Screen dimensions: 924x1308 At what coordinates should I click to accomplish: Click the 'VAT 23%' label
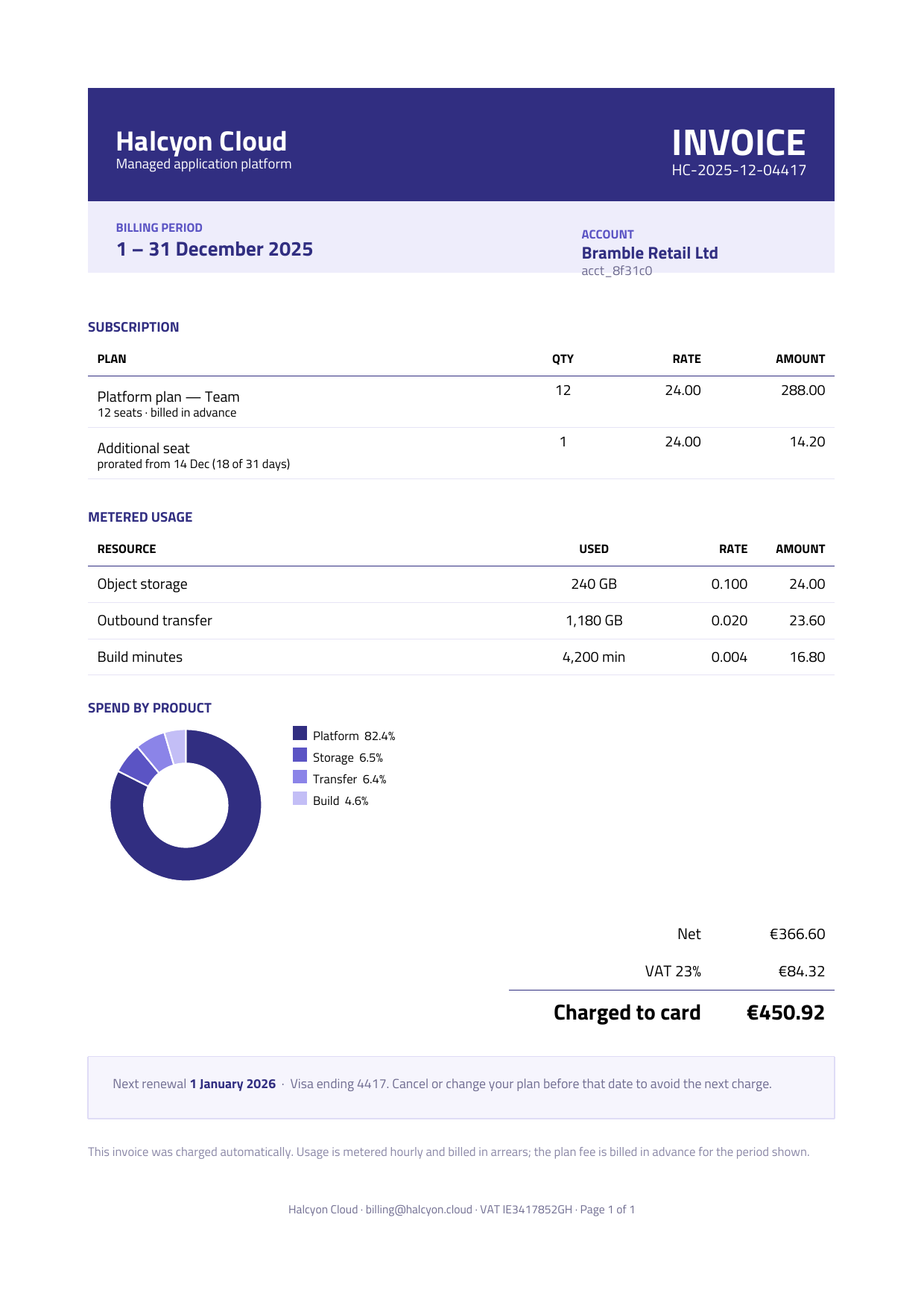click(x=673, y=972)
